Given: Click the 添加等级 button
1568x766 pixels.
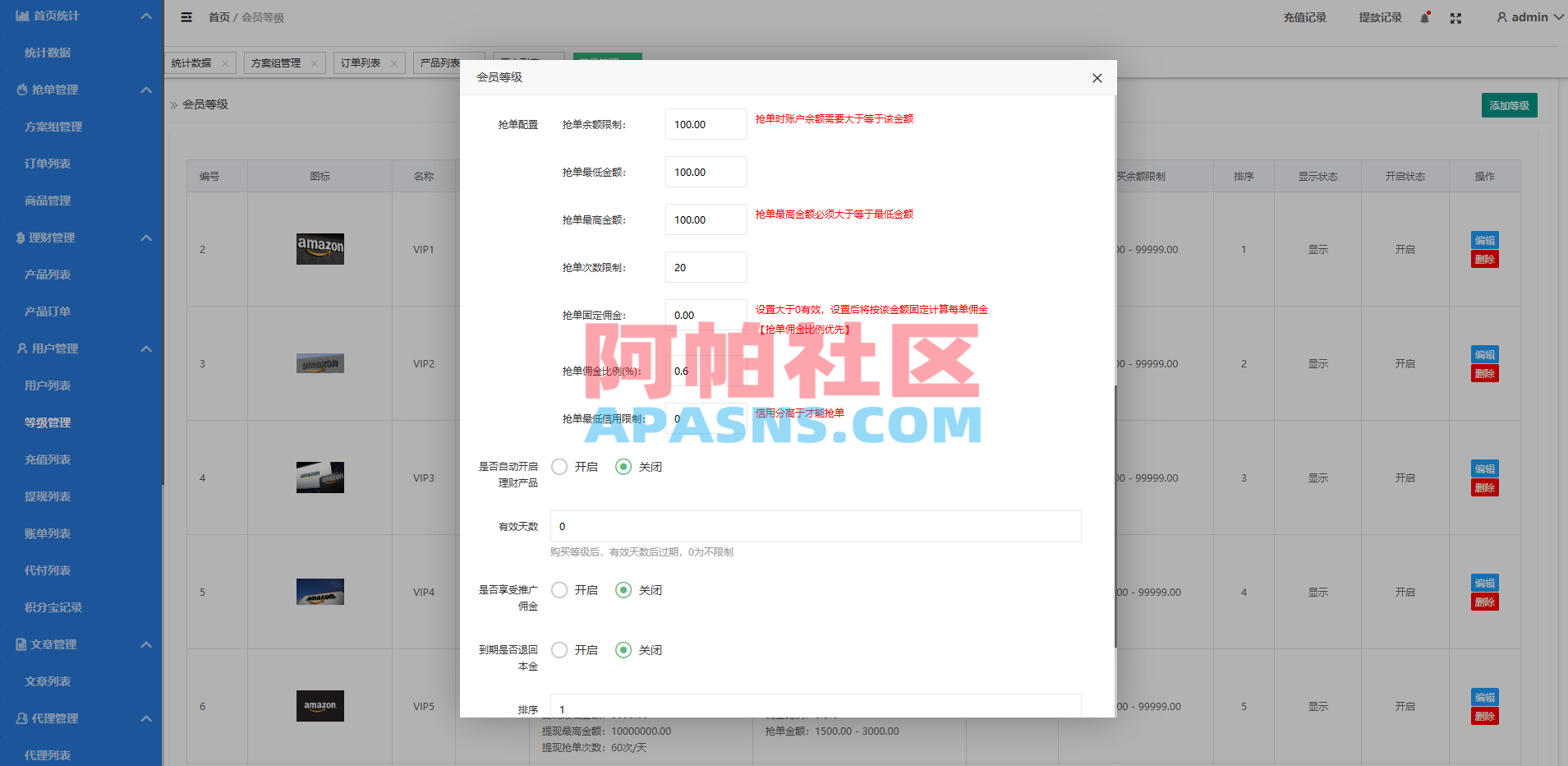Looking at the screenshot, I should point(1509,105).
